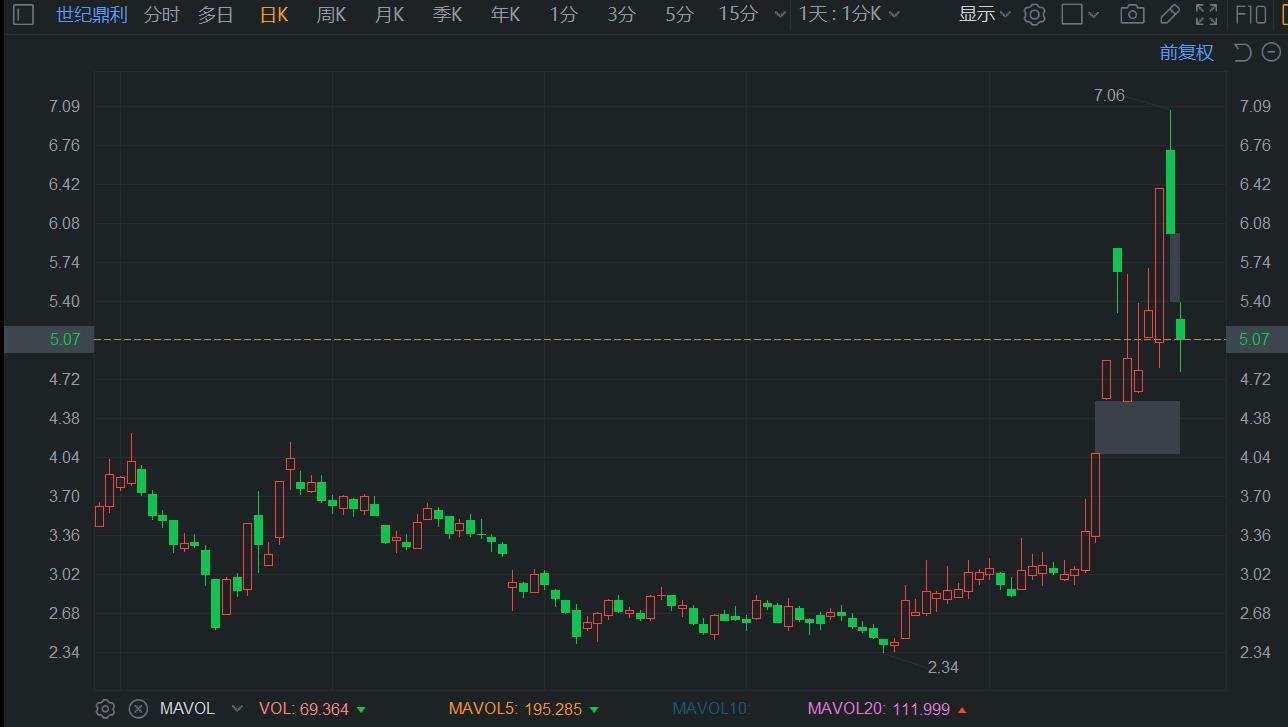This screenshot has height=727, width=1288.
Task: Open the 显示 dropdown
Action: pos(985,15)
